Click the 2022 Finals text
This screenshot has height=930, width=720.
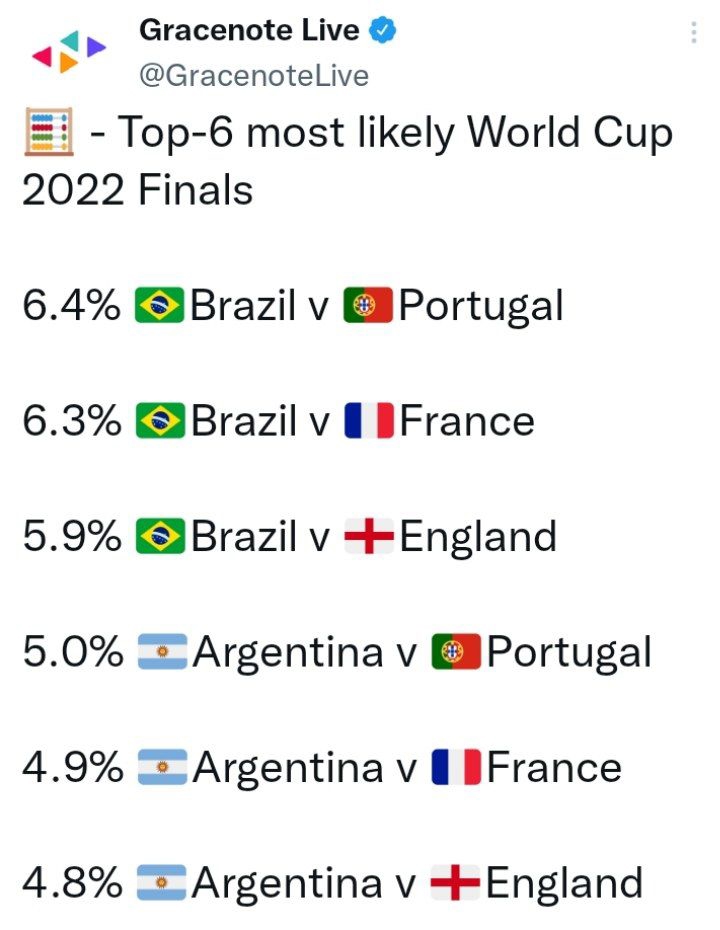click(x=138, y=190)
